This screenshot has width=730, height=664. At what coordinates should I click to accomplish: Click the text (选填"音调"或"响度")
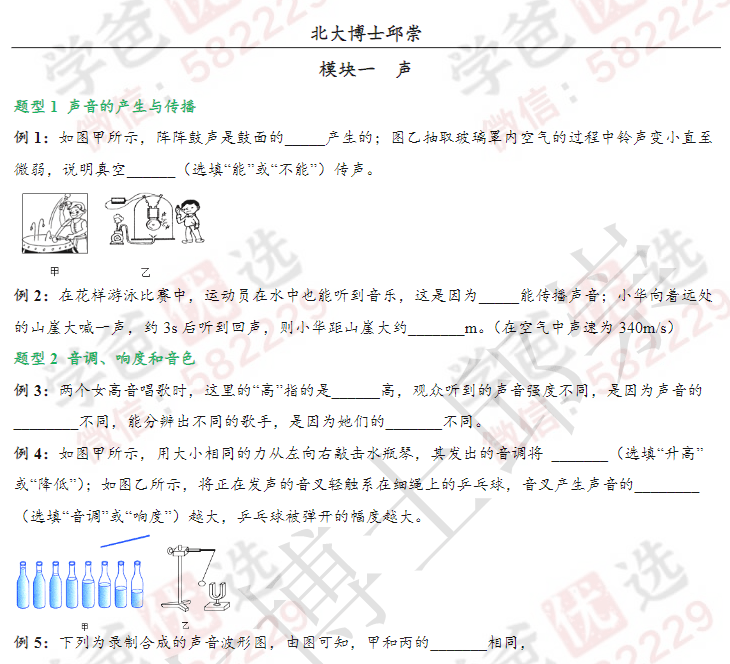(x=101, y=516)
